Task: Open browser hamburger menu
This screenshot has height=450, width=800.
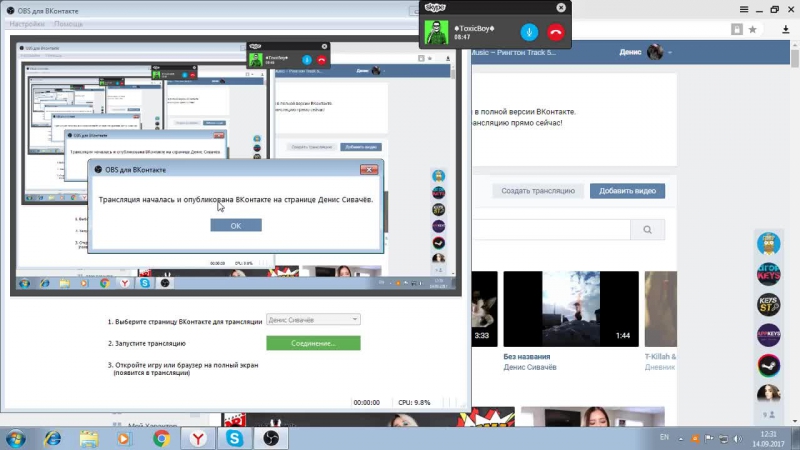Action: [744, 9]
